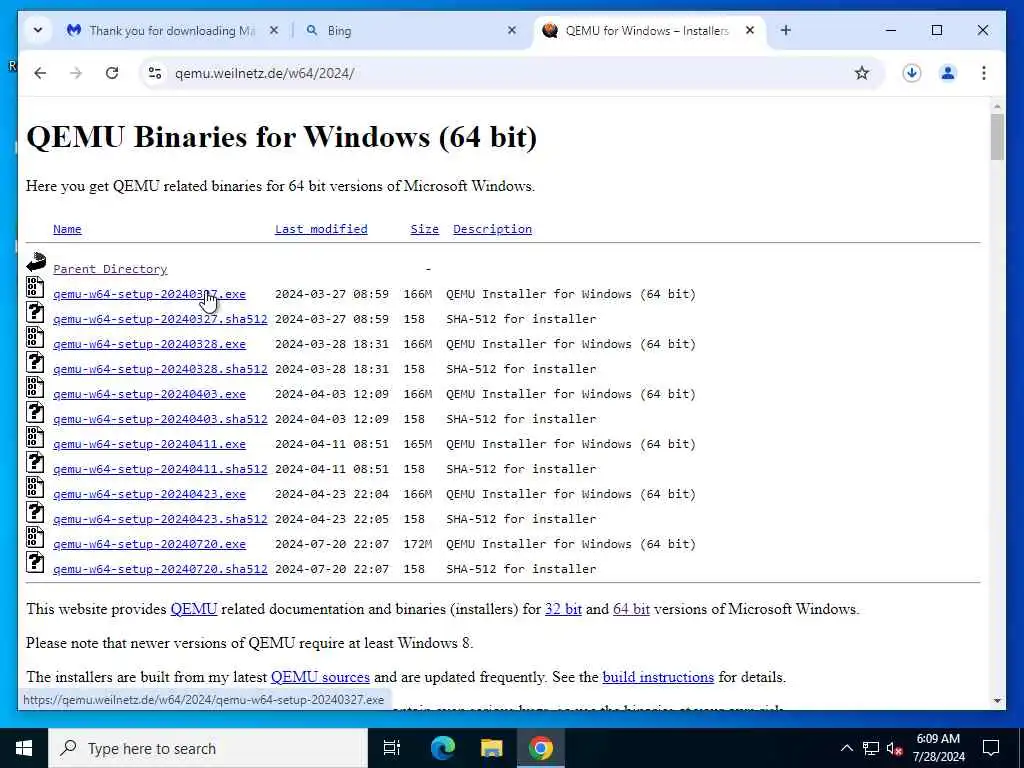Viewport: 1024px width, 768px height.
Task: Open the Windows Start menu
Action: coord(24,748)
